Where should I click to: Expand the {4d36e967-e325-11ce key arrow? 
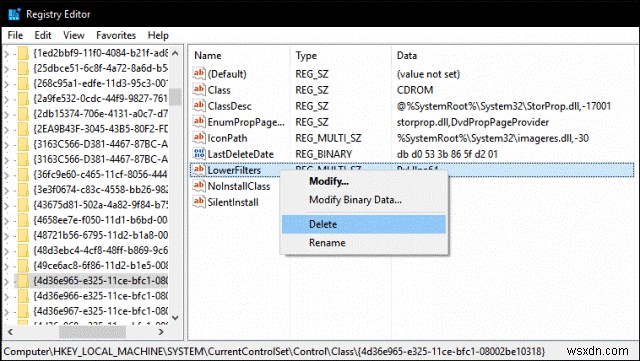[x=7, y=311]
